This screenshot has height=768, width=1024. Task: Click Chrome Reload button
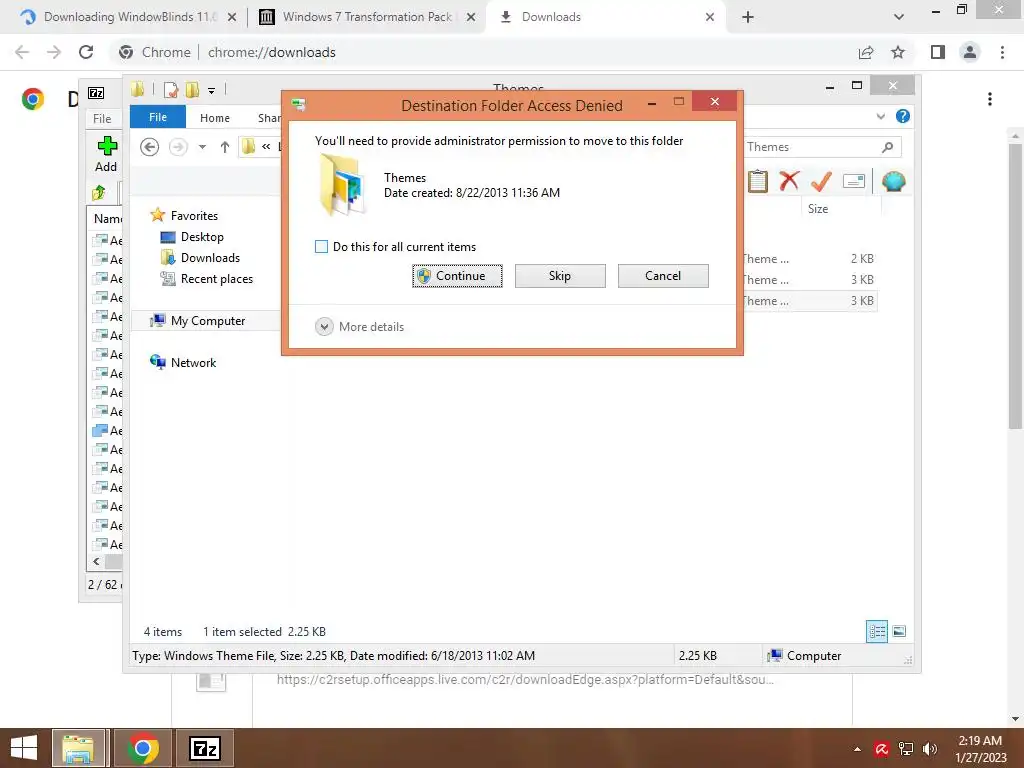click(86, 52)
